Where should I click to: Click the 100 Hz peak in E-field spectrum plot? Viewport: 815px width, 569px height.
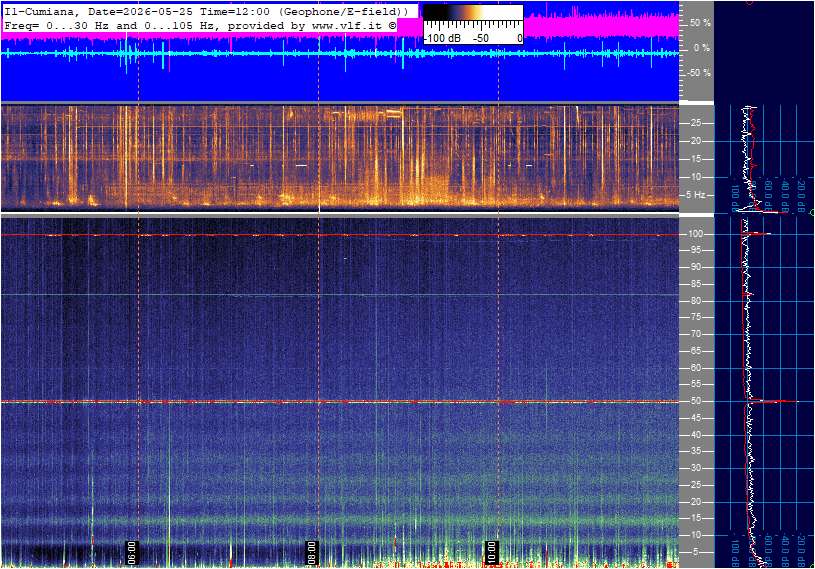pyautogui.click(x=758, y=234)
